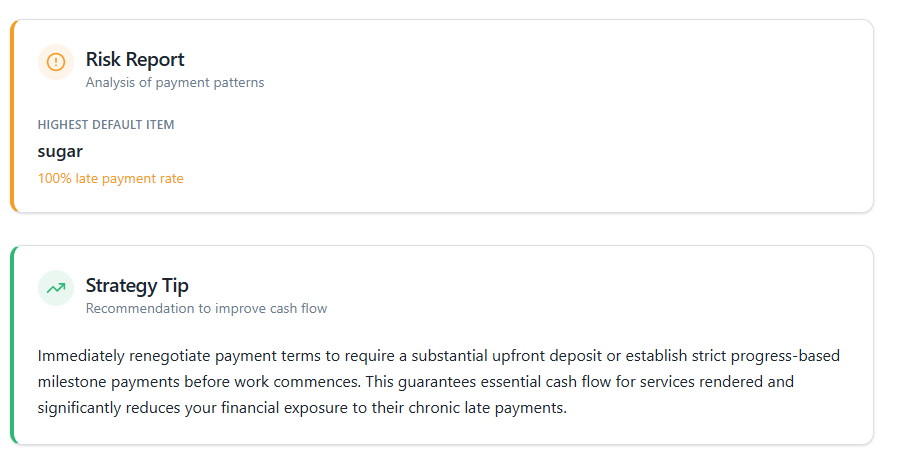The width and height of the screenshot is (906, 463).
Task: Click the green left border of Strategy Tip card
Action: 12,345
